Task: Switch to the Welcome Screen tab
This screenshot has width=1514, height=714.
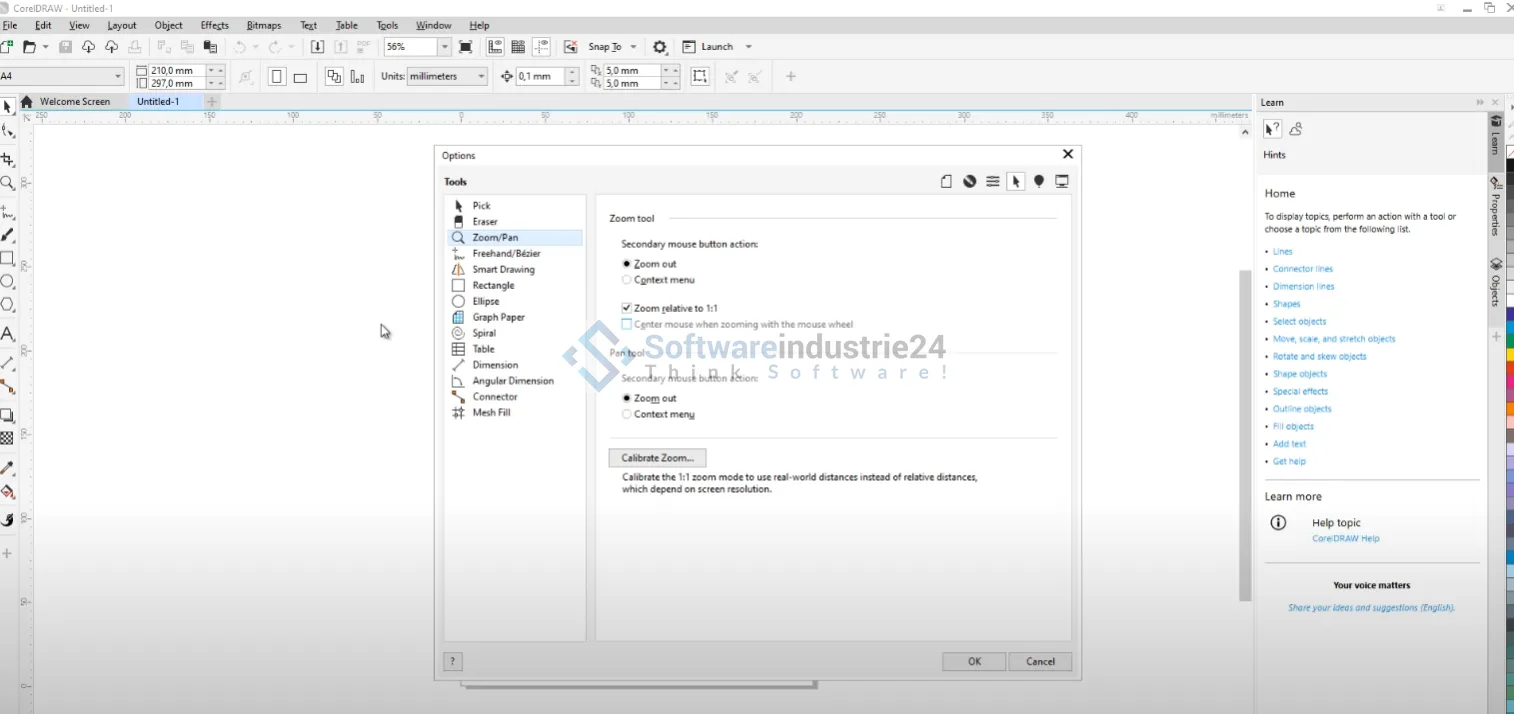Action: tap(74, 101)
